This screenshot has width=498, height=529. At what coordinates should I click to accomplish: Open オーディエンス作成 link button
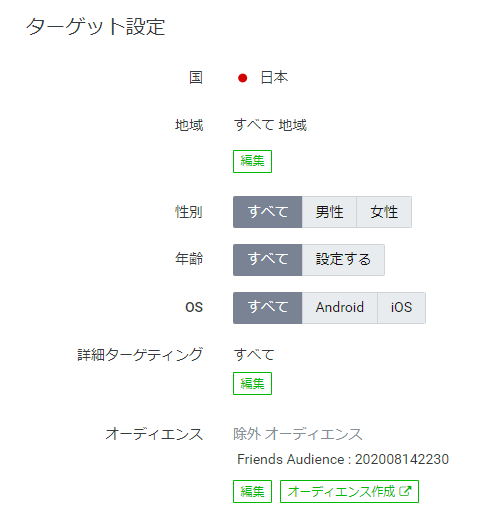point(349,491)
